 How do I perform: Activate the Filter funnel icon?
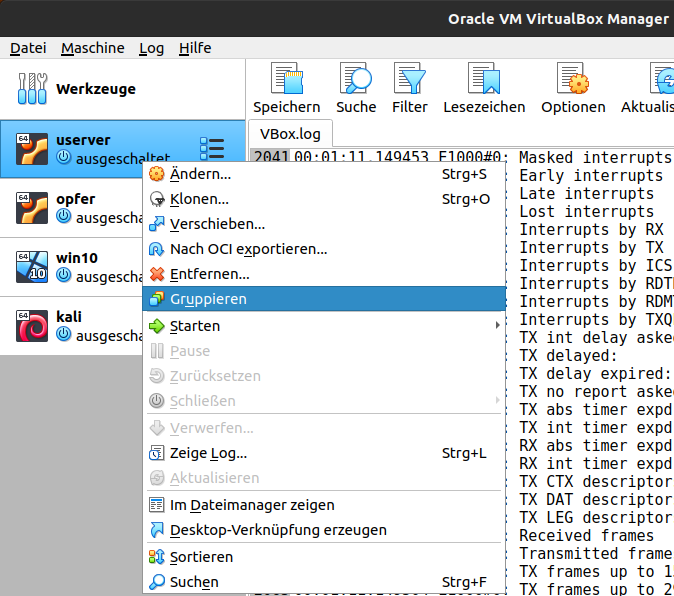coord(409,78)
